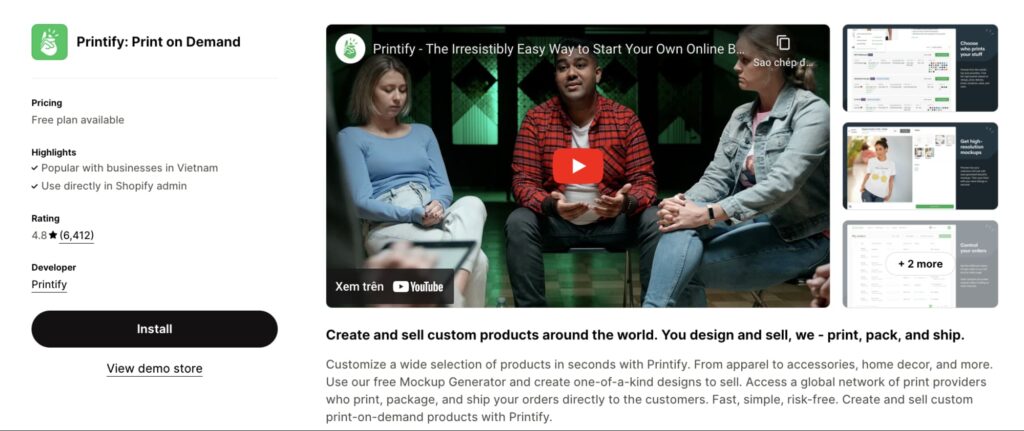Viewport: 1024px width, 431px height.
Task: Click 'Printify: Print on Demand' app title
Action: pyautogui.click(x=158, y=42)
